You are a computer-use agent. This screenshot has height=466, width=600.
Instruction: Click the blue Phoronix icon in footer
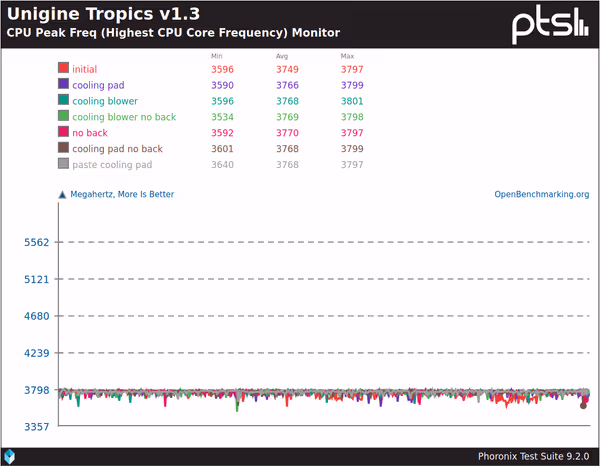coord(10,456)
